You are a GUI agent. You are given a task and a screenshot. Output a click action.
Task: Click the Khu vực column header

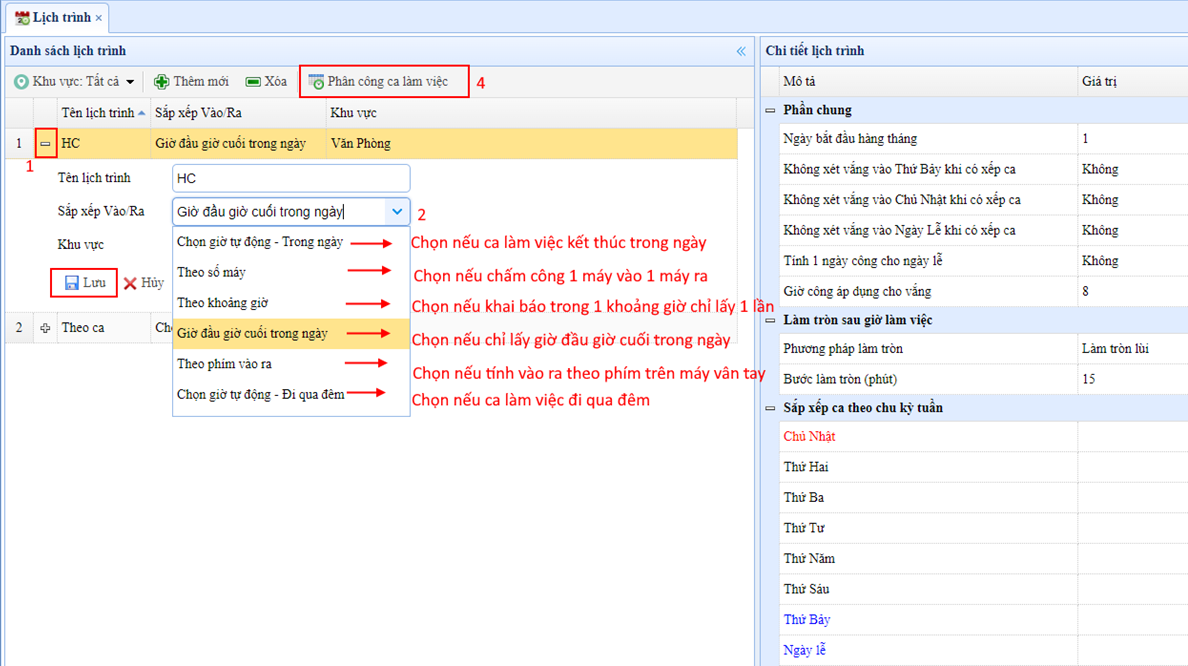pos(531,113)
